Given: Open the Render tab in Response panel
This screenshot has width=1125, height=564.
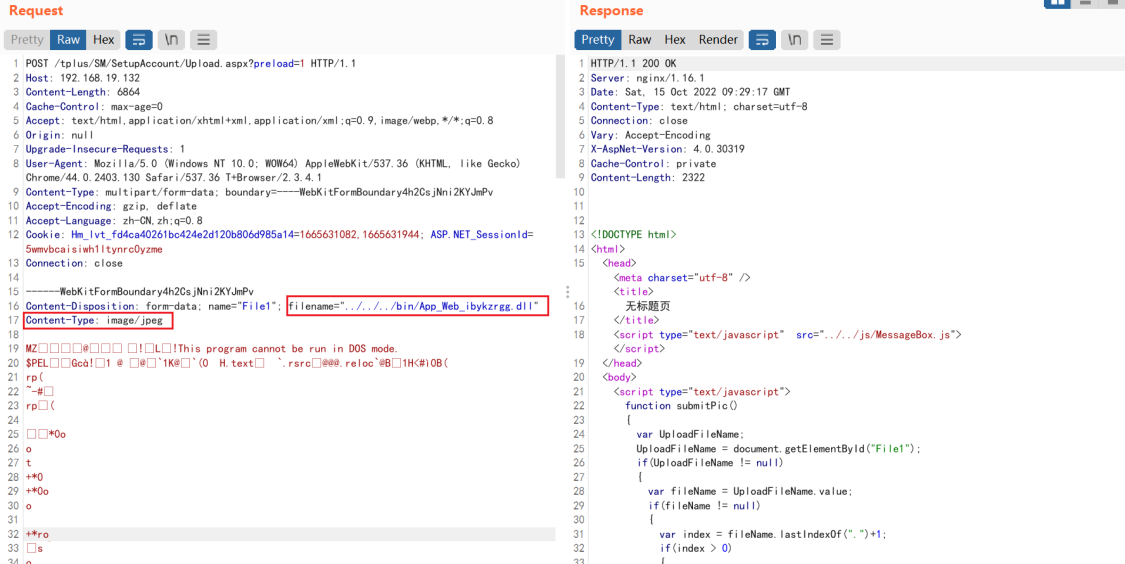Looking at the screenshot, I should [x=718, y=39].
